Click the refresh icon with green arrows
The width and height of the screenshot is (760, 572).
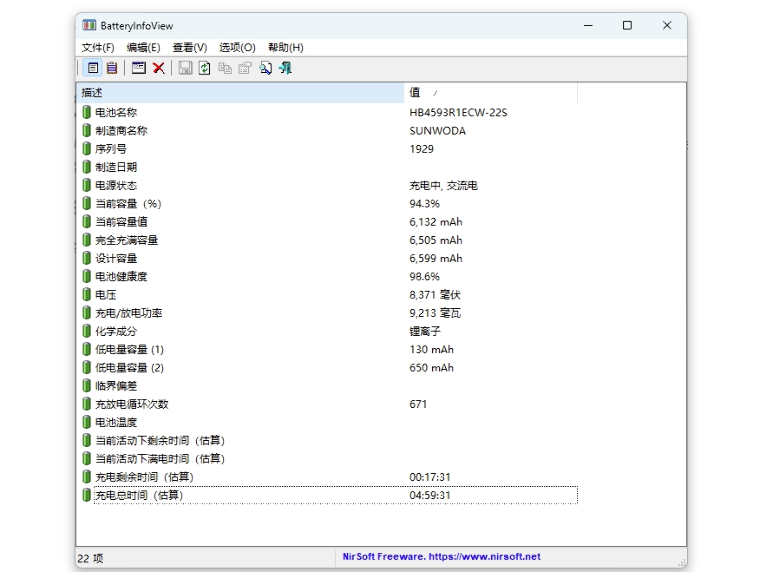pos(205,68)
